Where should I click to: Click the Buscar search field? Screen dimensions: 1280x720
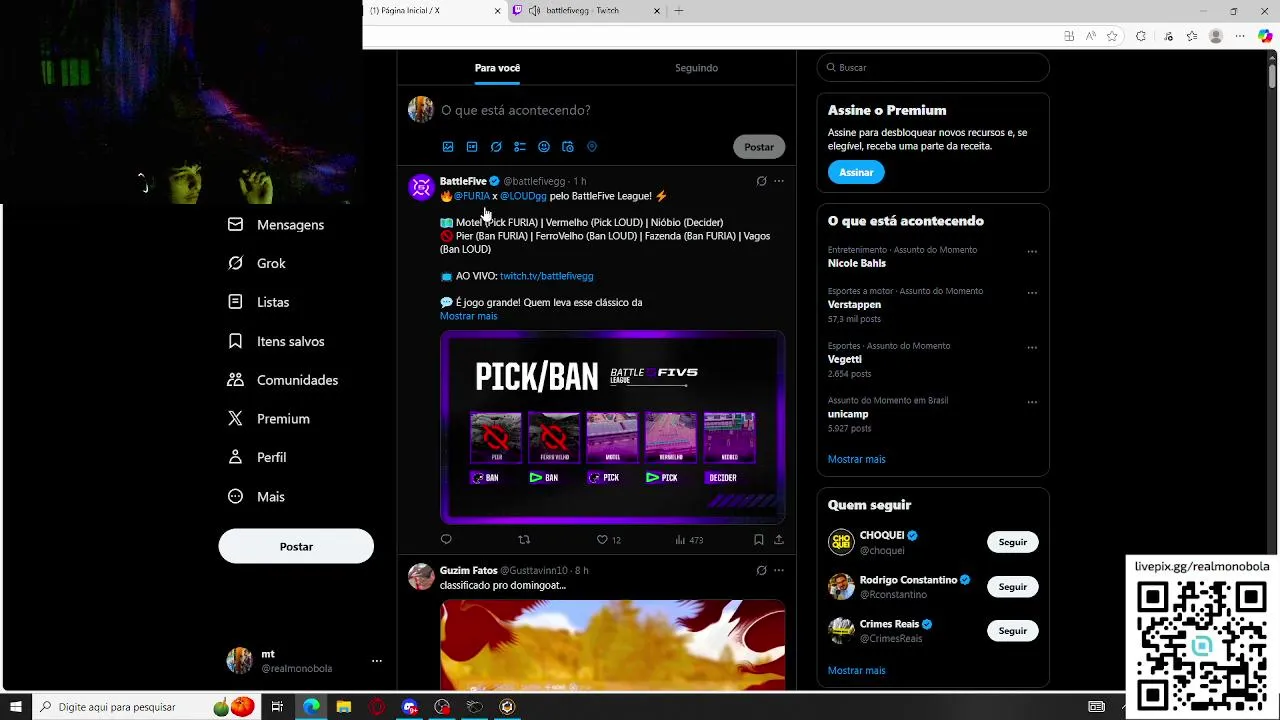pyautogui.click(x=933, y=67)
